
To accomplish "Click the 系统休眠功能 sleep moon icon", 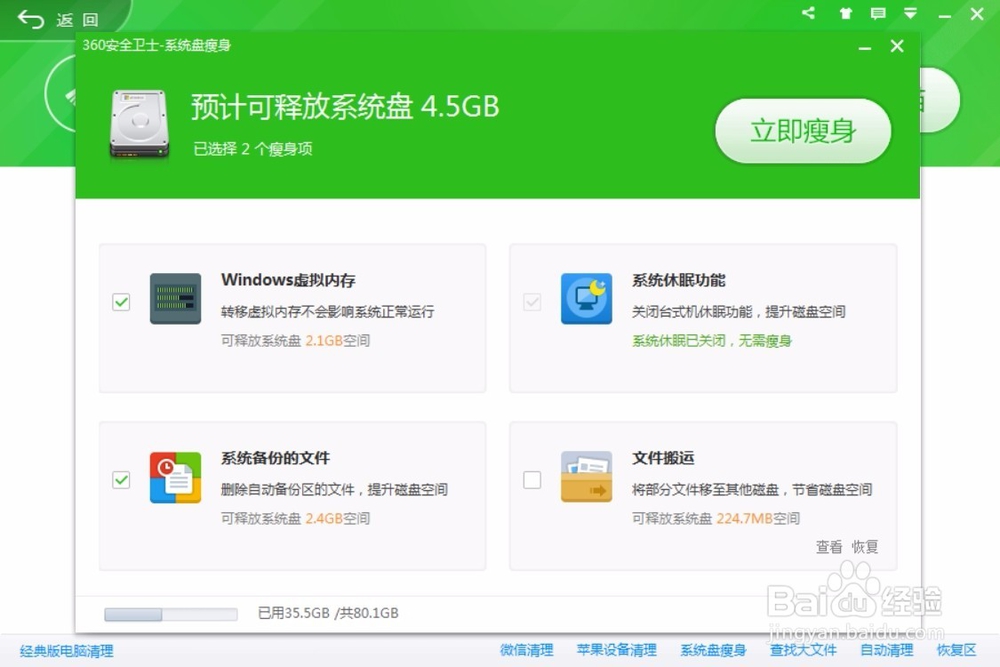I will pos(586,299).
